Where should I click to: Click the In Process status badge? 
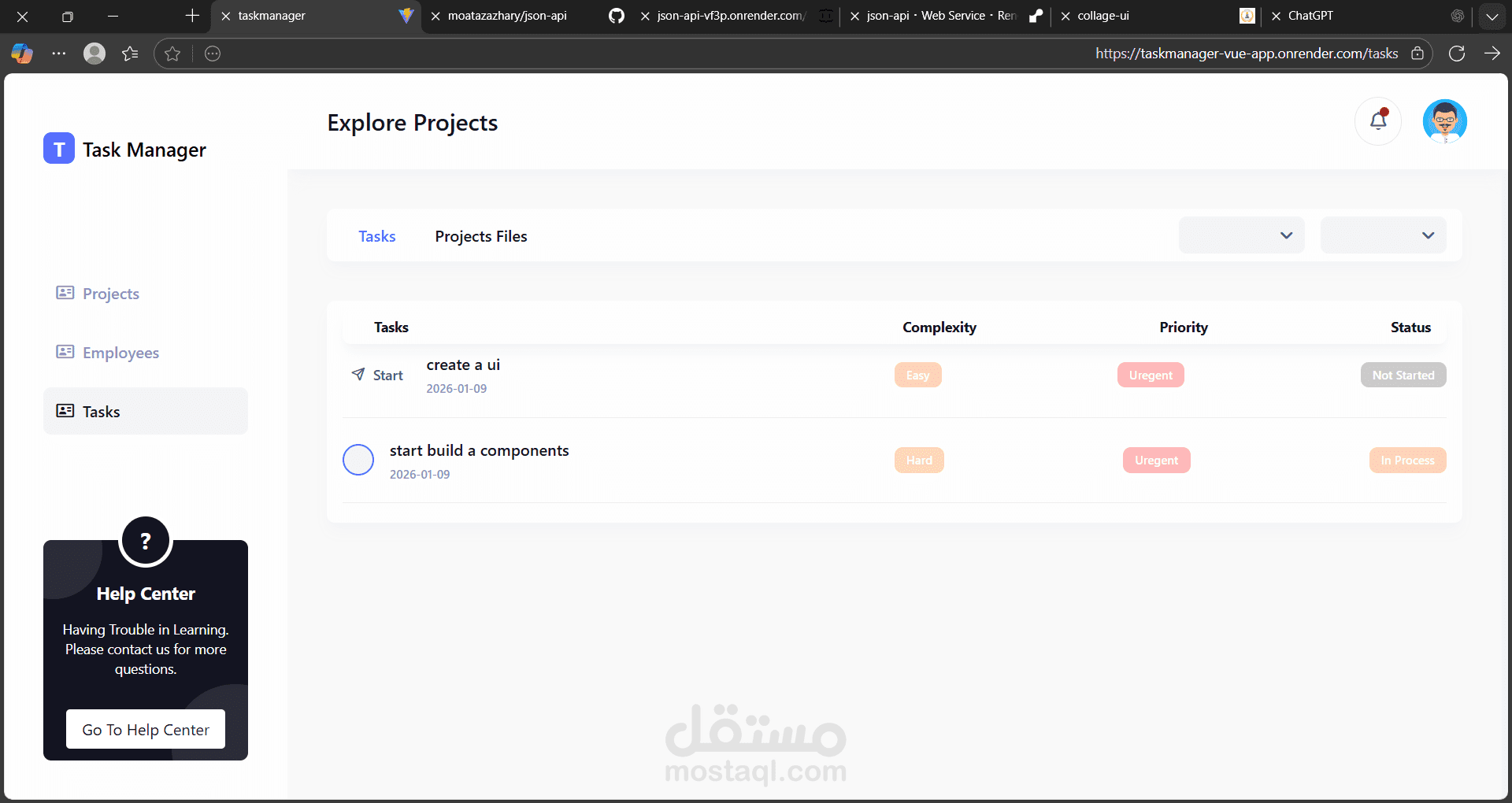click(x=1407, y=460)
